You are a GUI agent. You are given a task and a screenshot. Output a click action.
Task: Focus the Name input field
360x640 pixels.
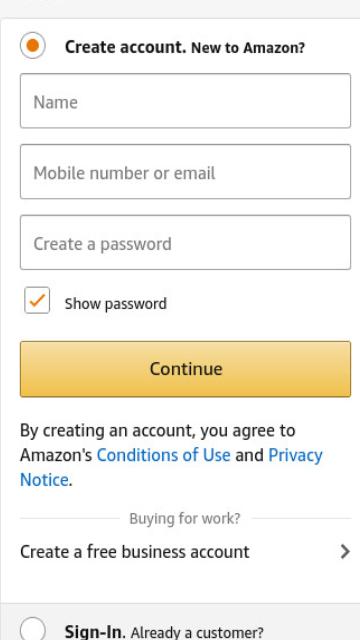click(x=185, y=101)
